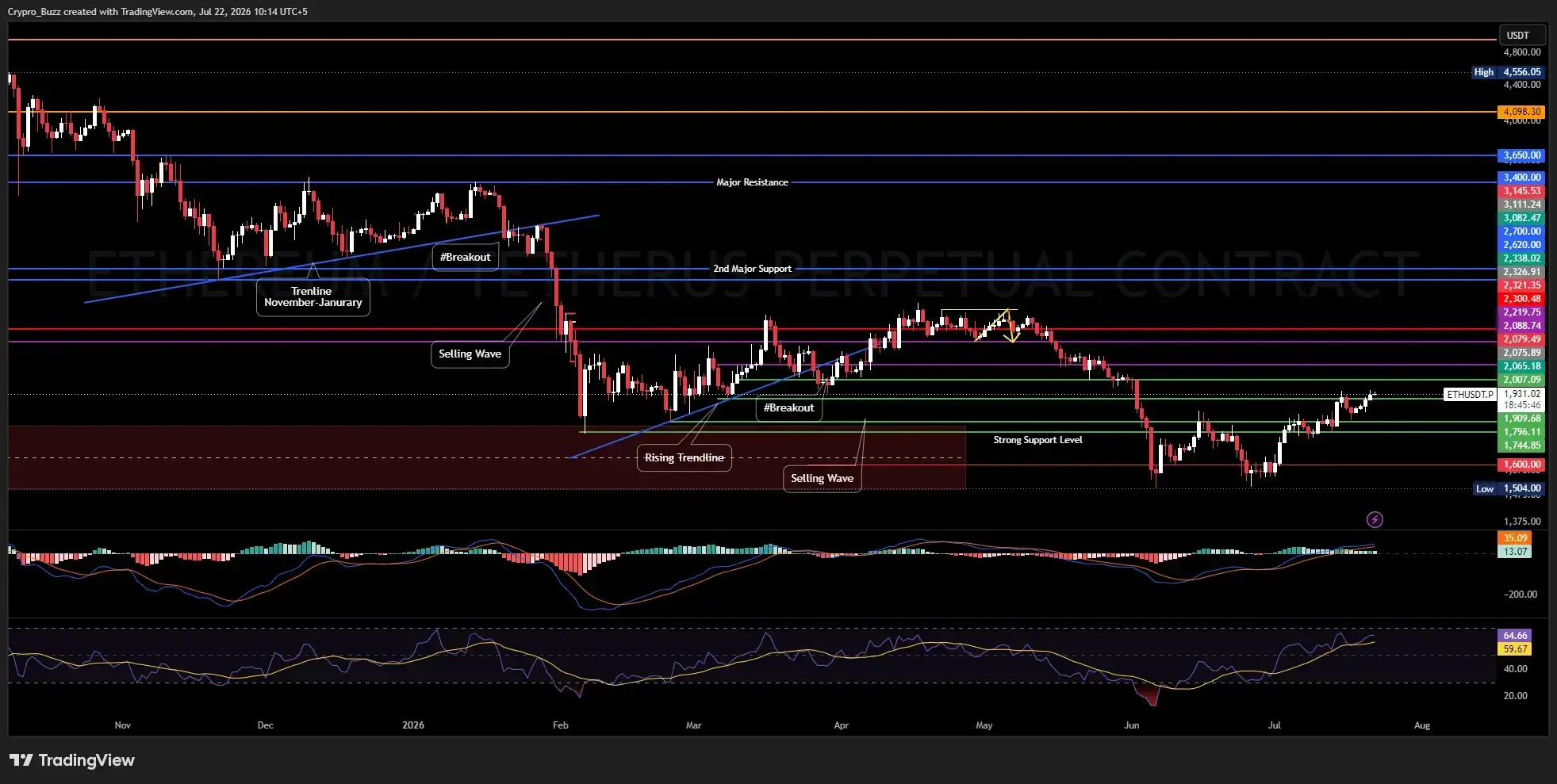Click the green 2,338.02 price tag
1557x784 pixels.
[x=1521, y=258]
